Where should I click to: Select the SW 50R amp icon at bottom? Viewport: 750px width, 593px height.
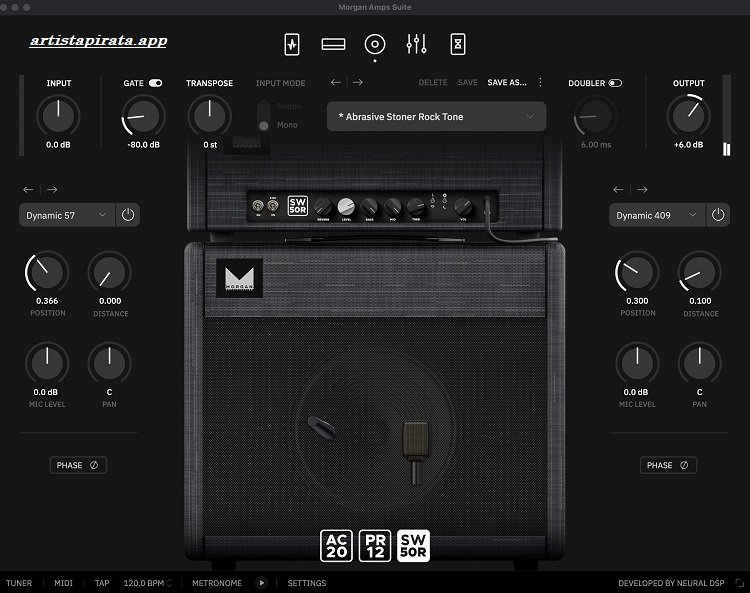click(x=413, y=546)
